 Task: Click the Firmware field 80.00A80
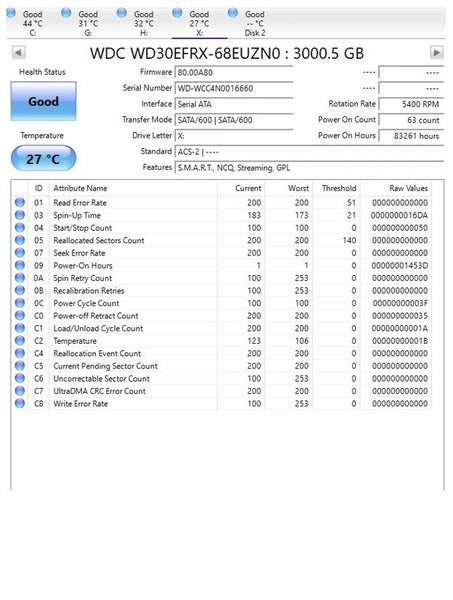point(234,72)
